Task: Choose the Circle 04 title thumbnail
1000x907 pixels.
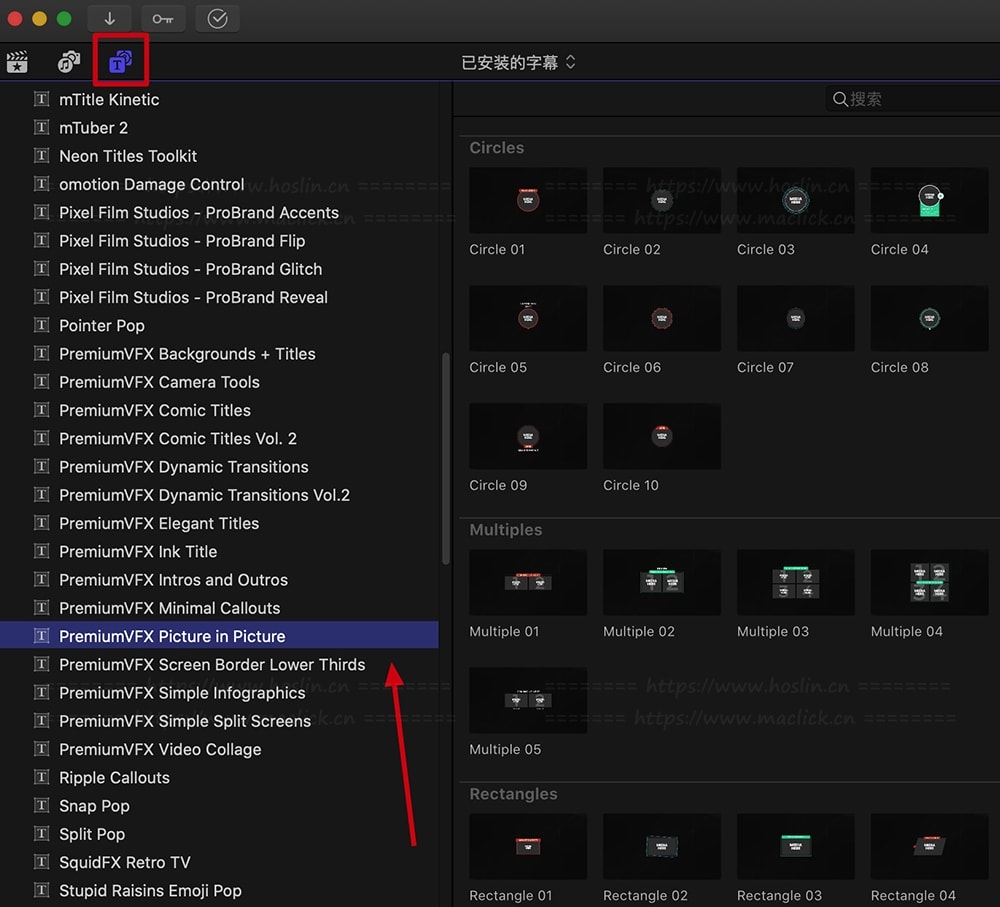Action: tap(930, 200)
